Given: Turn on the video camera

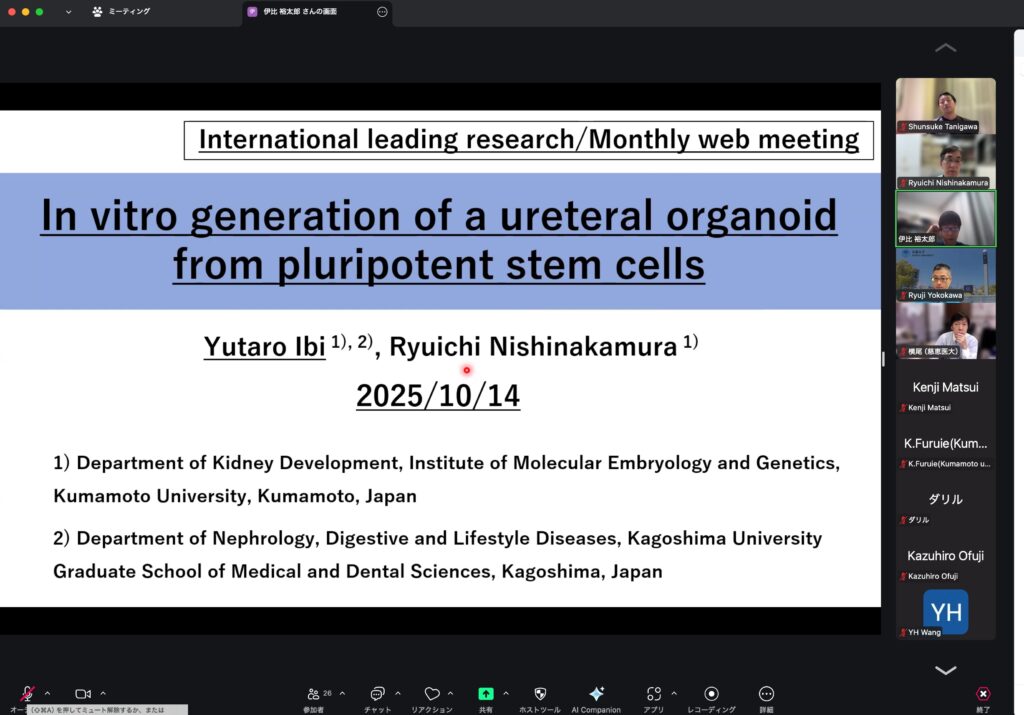Looking at the screenshot, I should pos(83,693).
